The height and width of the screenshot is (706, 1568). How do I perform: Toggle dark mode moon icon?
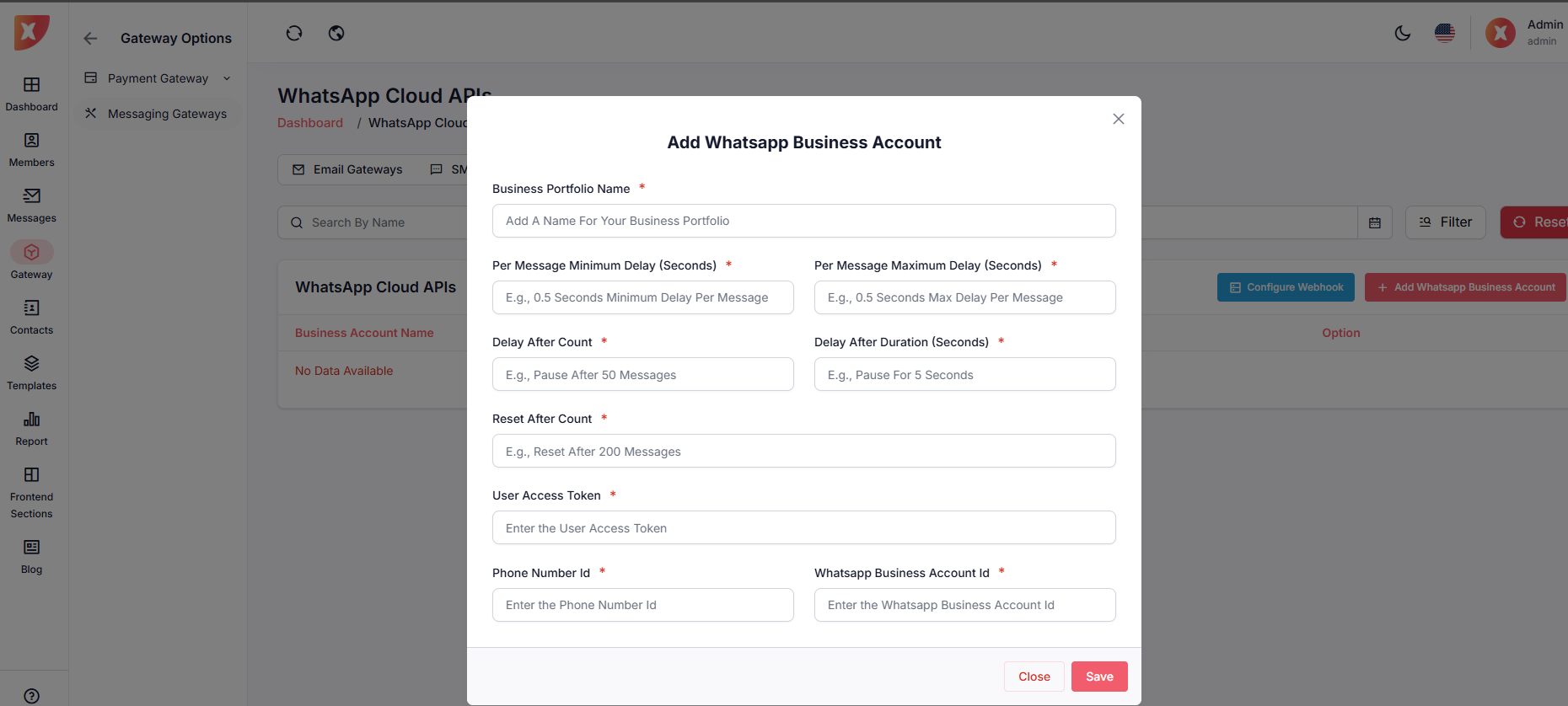click(x=1403, y=33)
